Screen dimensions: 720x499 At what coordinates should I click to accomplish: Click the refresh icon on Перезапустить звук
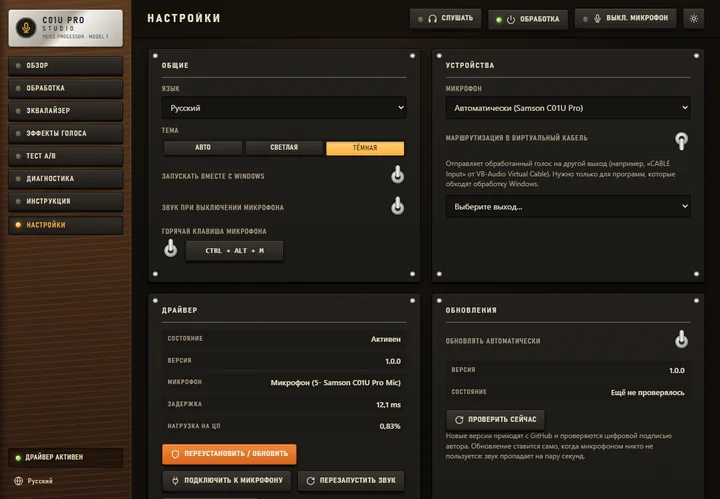(x=310, y=481)
